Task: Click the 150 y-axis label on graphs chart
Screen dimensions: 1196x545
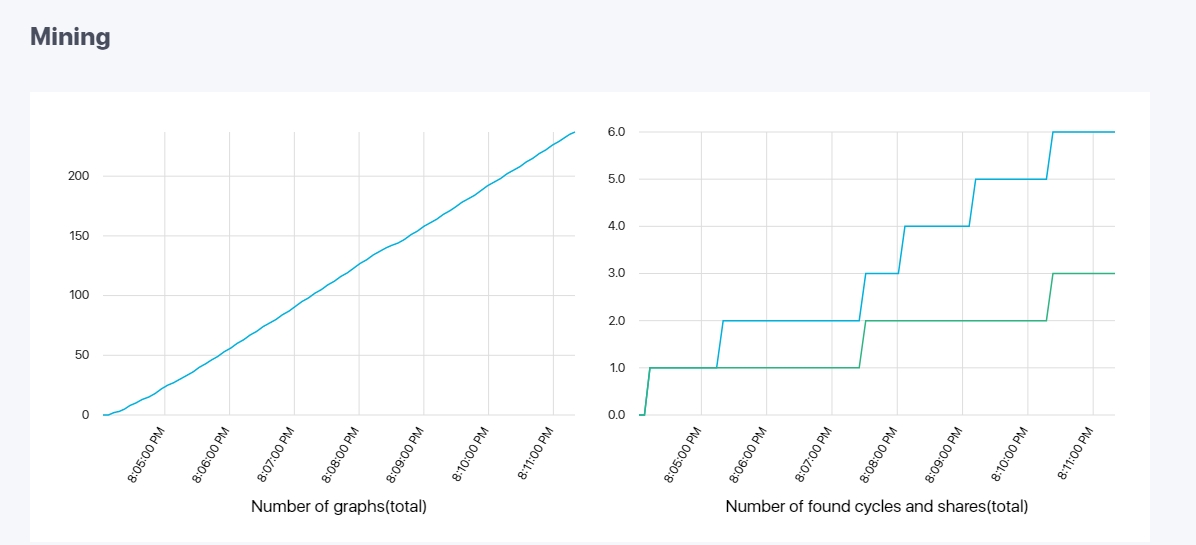Action: (x=80, y=236)
